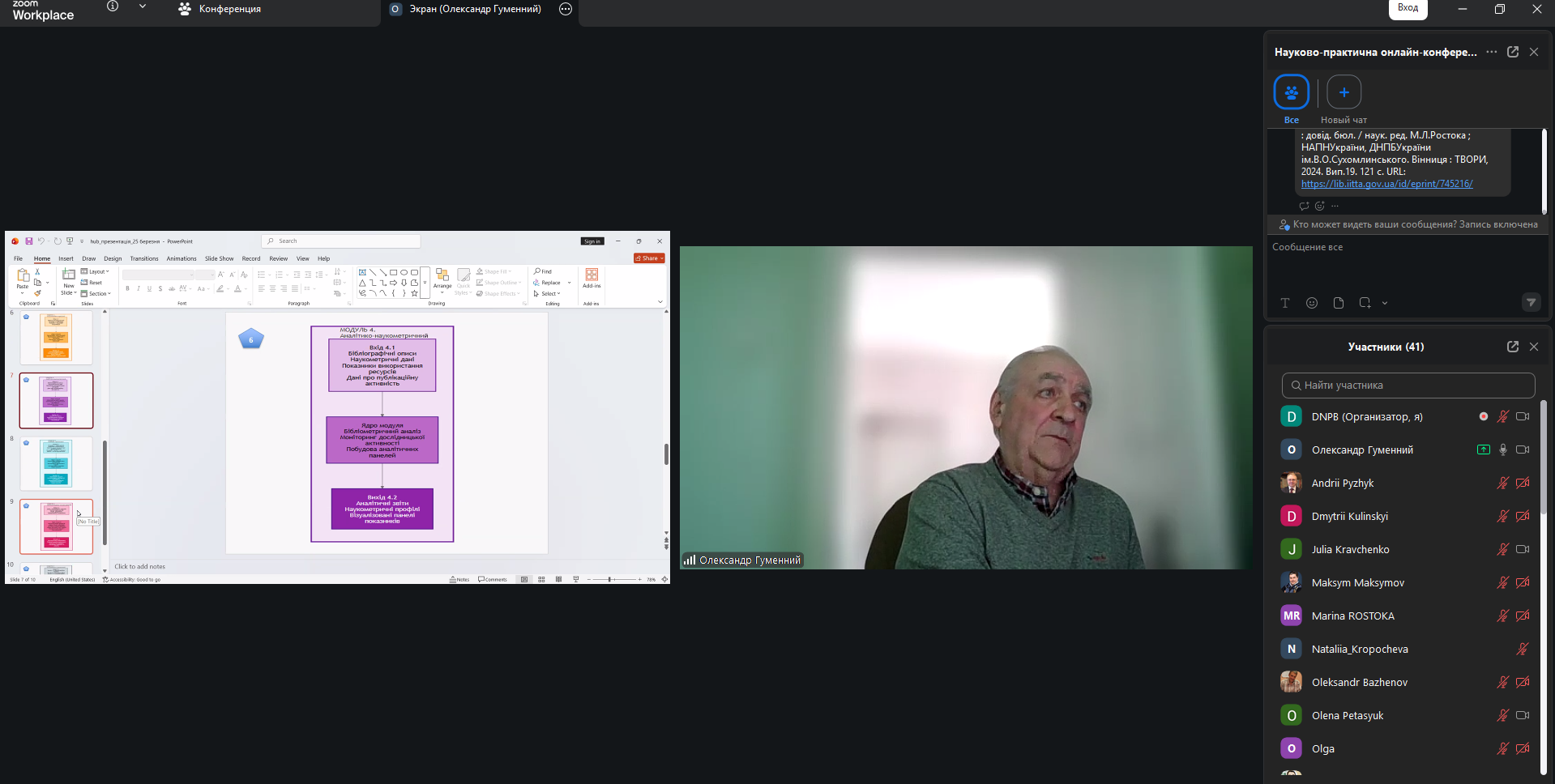1555x784 pixels.
Task: Open the lib.iitta.gov.ua eprint link
Action: point(1386,184)
